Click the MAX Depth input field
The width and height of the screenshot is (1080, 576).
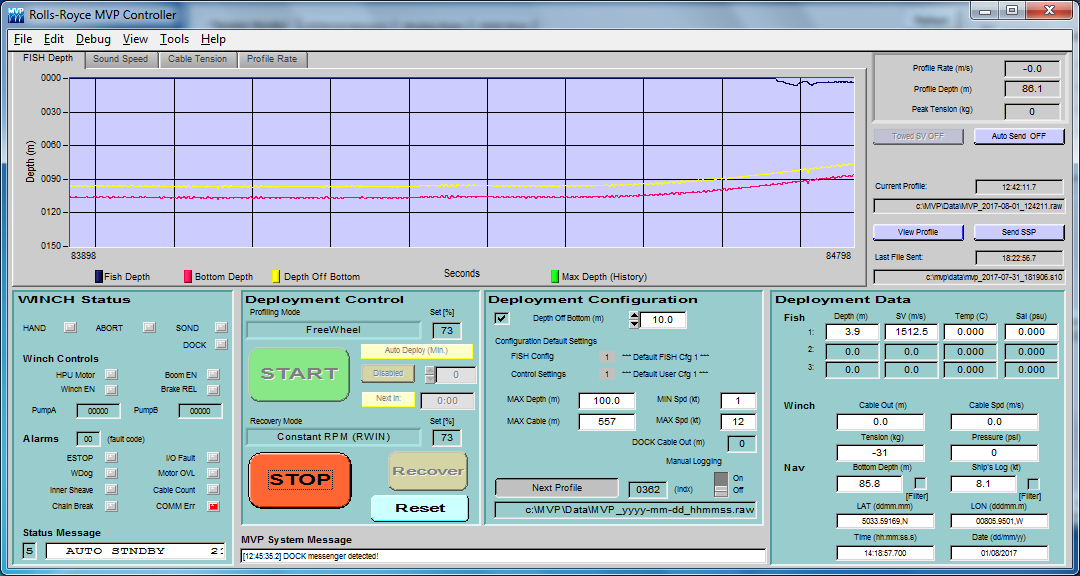point(606,401)
